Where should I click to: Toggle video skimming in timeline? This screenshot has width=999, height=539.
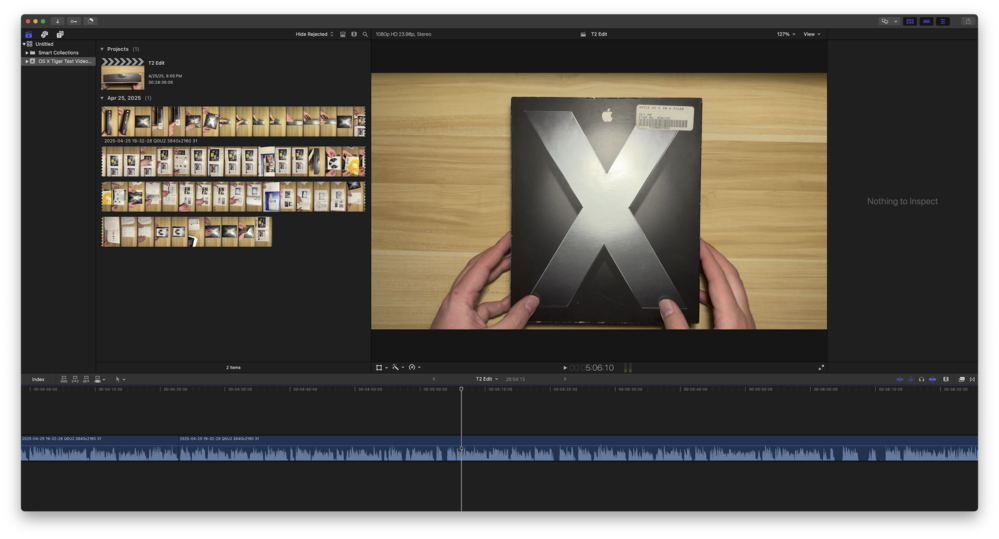point(900,380)
